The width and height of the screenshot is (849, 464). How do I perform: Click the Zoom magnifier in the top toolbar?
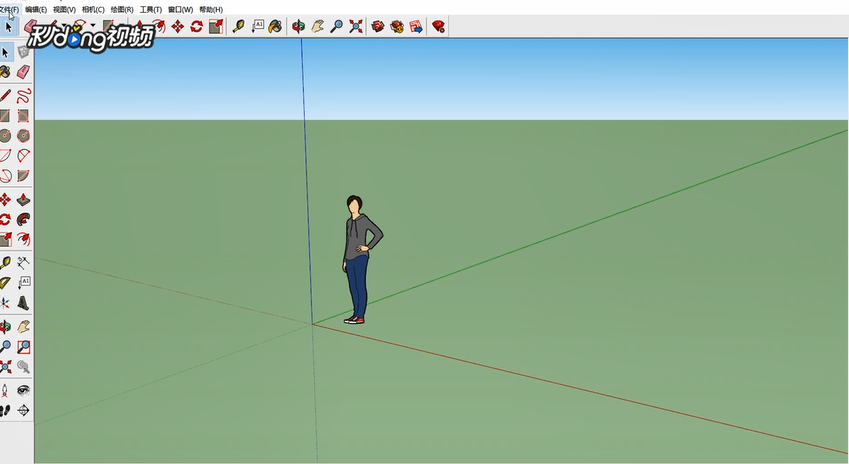[336, 27]
